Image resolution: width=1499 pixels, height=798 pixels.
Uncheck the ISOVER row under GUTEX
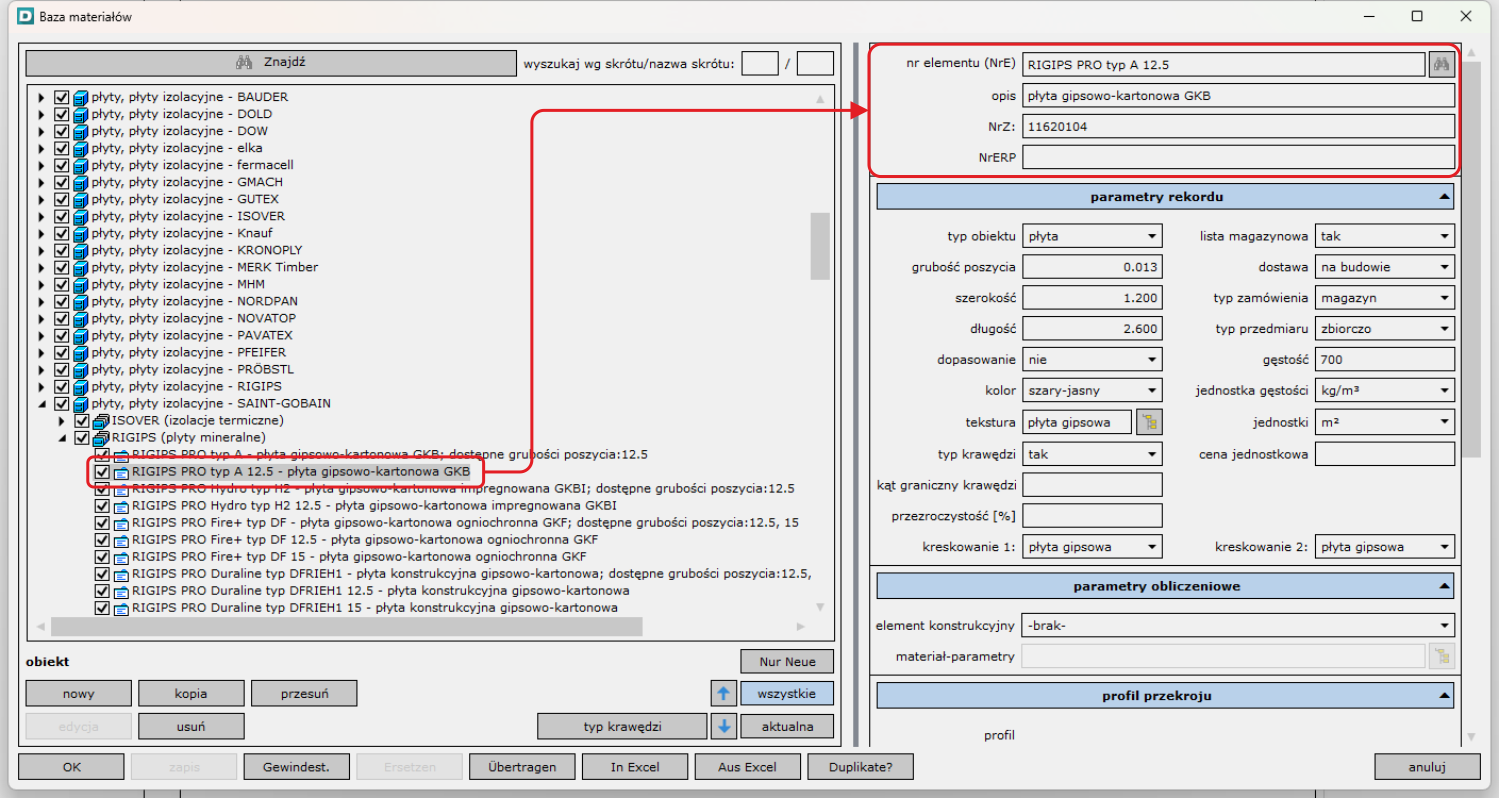click(62, 217)
